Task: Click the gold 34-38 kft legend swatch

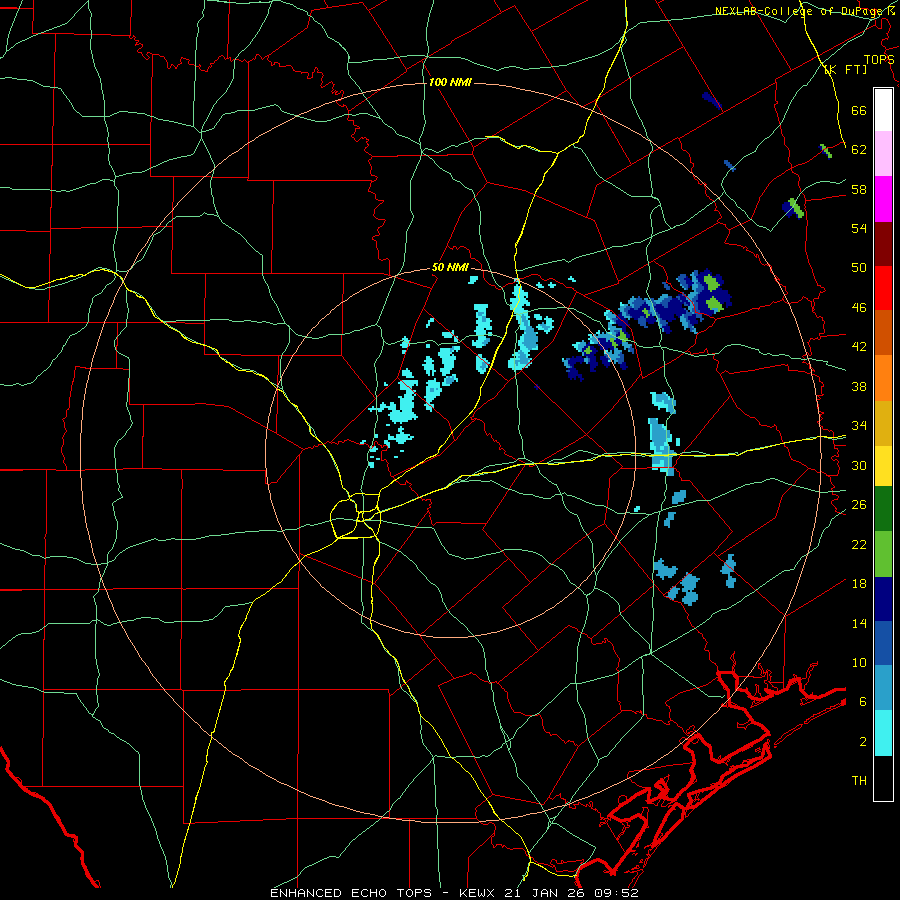Action: pos(883,422)
